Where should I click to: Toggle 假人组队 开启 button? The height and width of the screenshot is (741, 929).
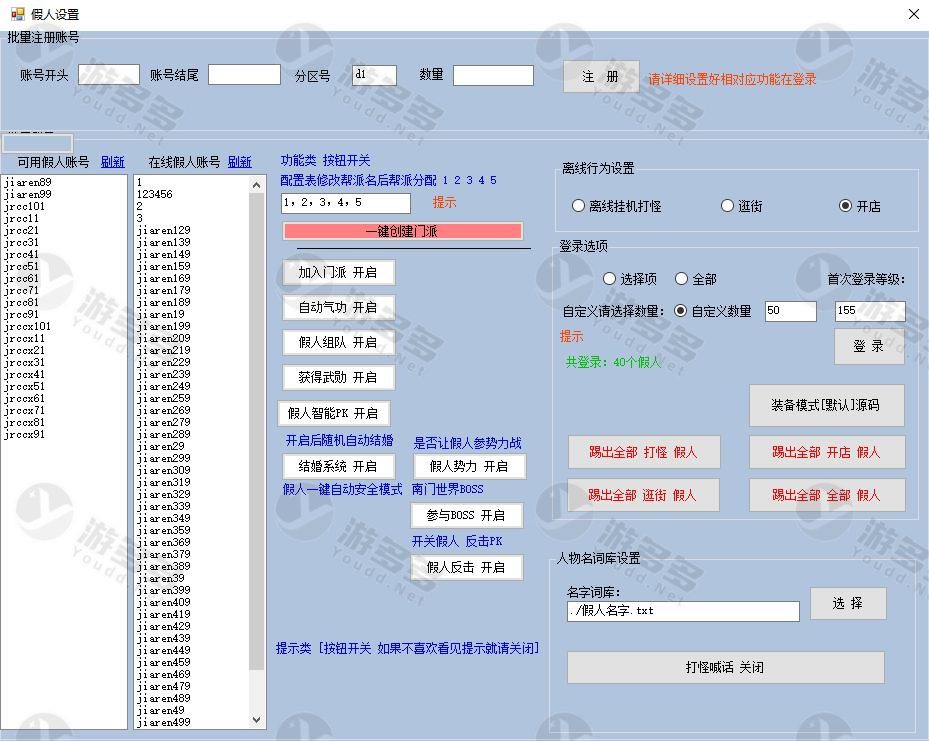click(338, 342)
